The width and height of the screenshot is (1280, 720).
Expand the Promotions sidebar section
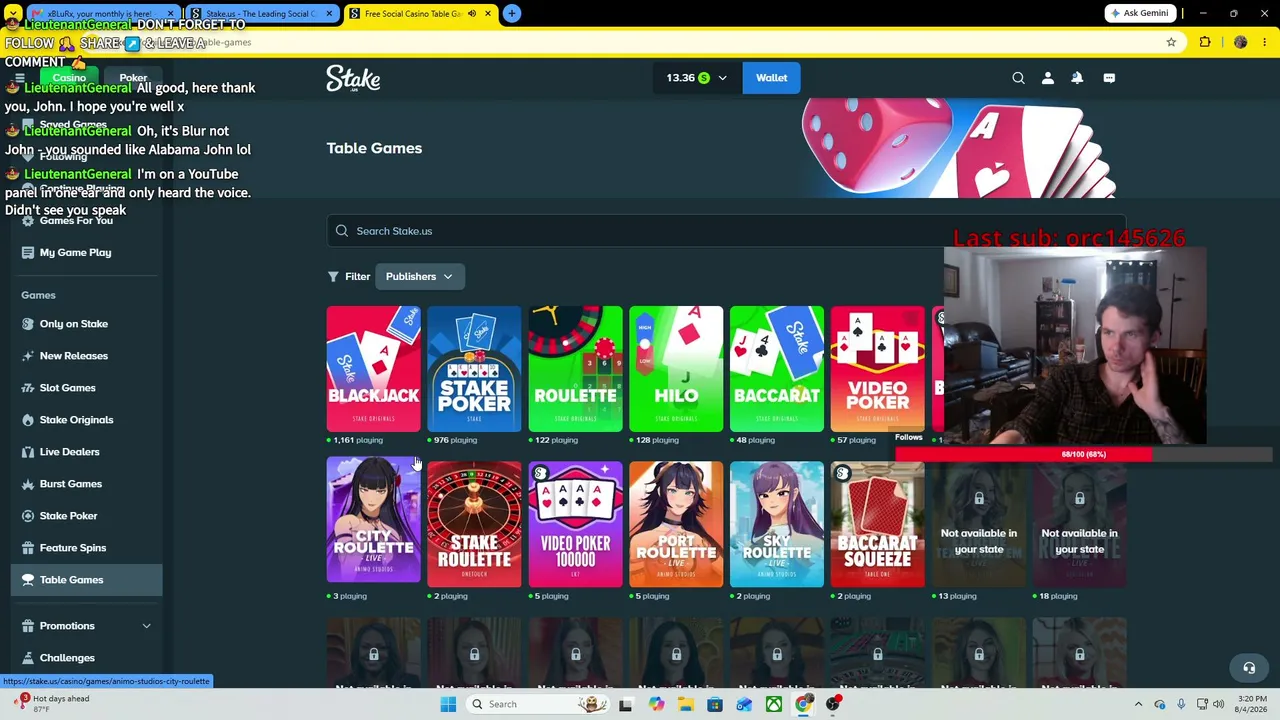(x=86, y=626)
